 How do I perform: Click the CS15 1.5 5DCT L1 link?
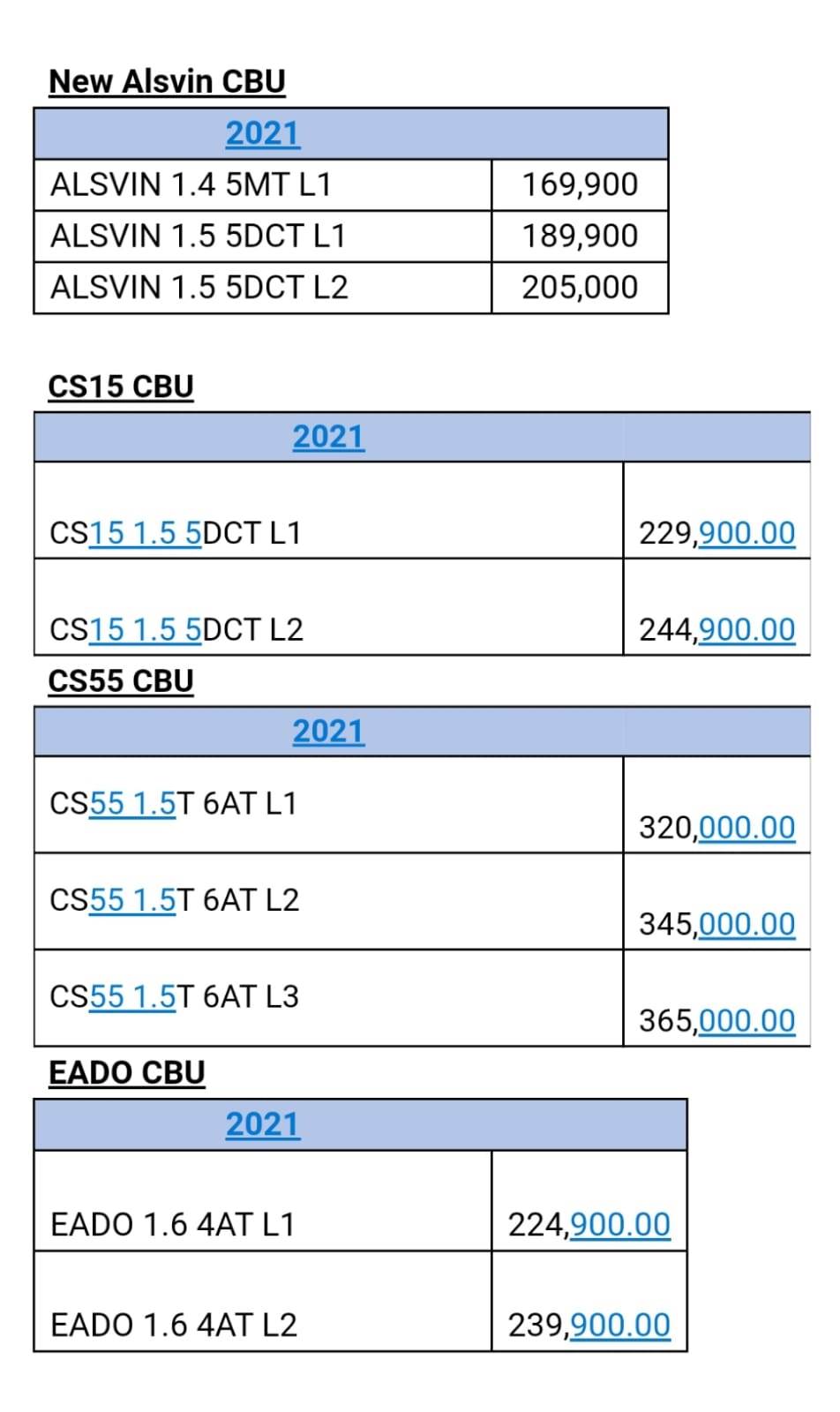[x=146, y=533]
